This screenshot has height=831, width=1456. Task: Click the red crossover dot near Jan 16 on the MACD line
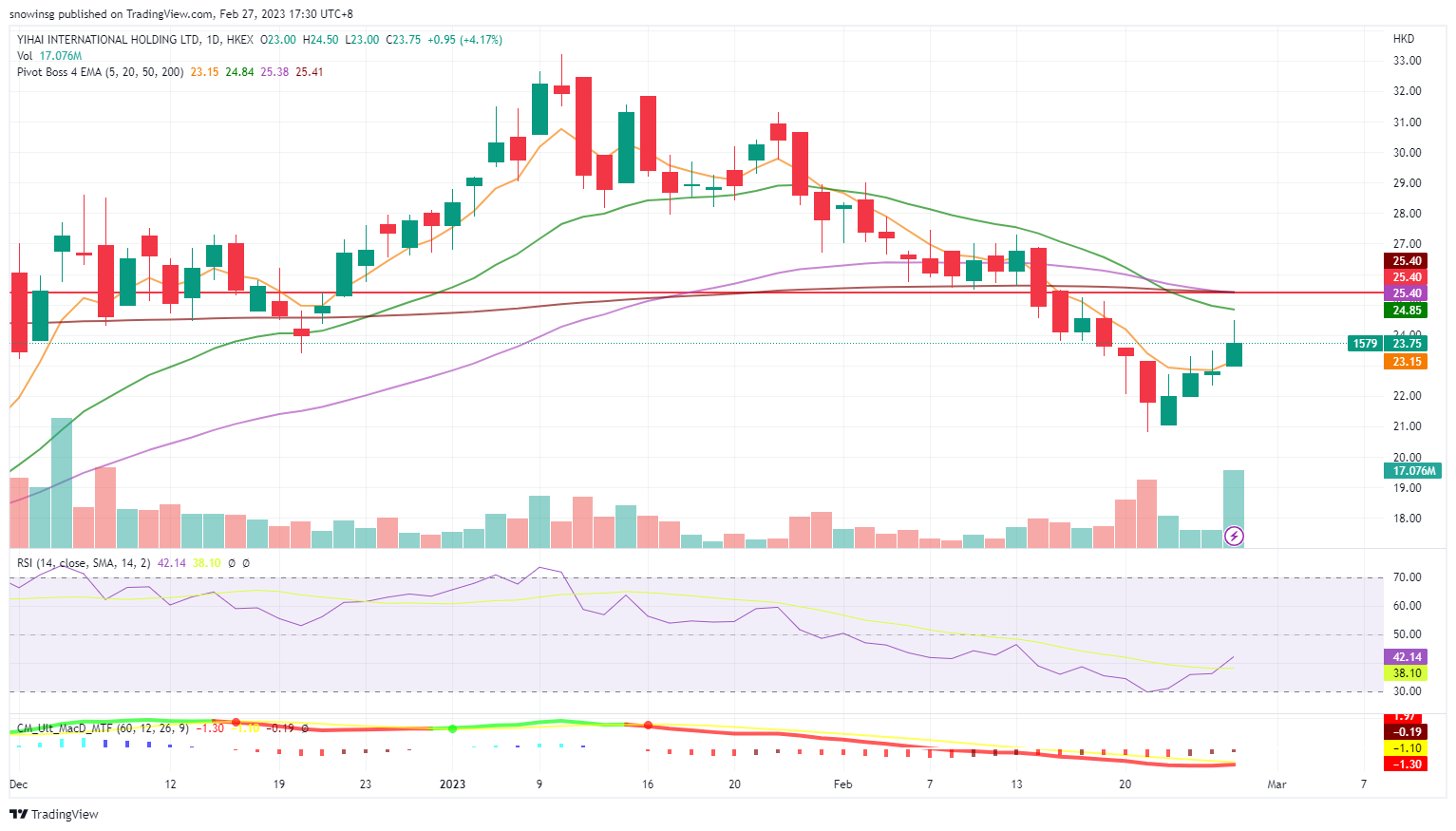pos(648,726)
